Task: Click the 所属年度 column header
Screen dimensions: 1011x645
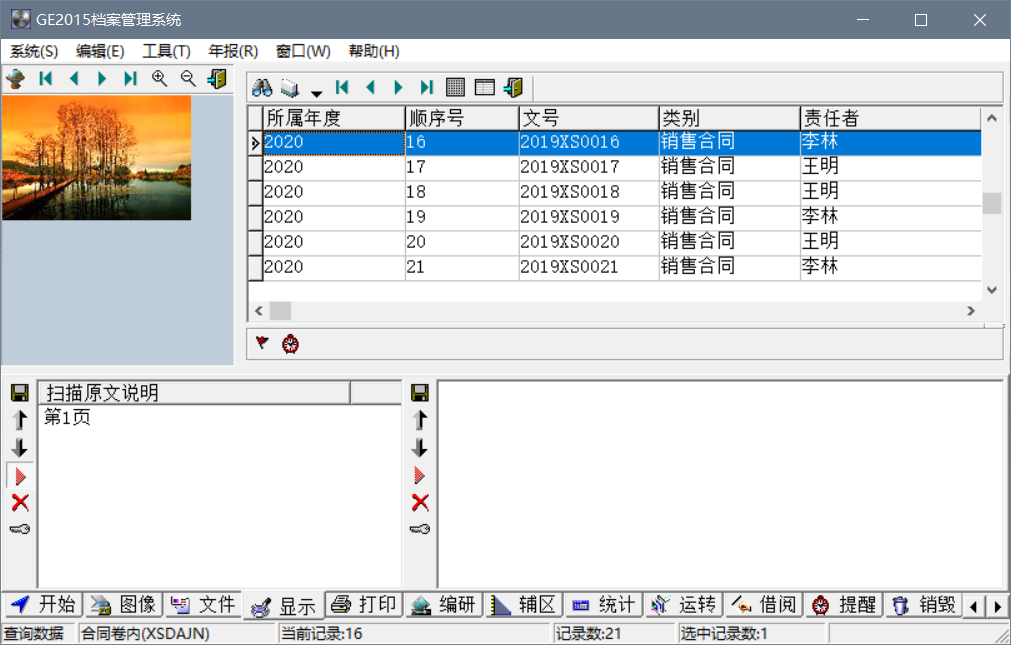Action: (x=334, y=118)
